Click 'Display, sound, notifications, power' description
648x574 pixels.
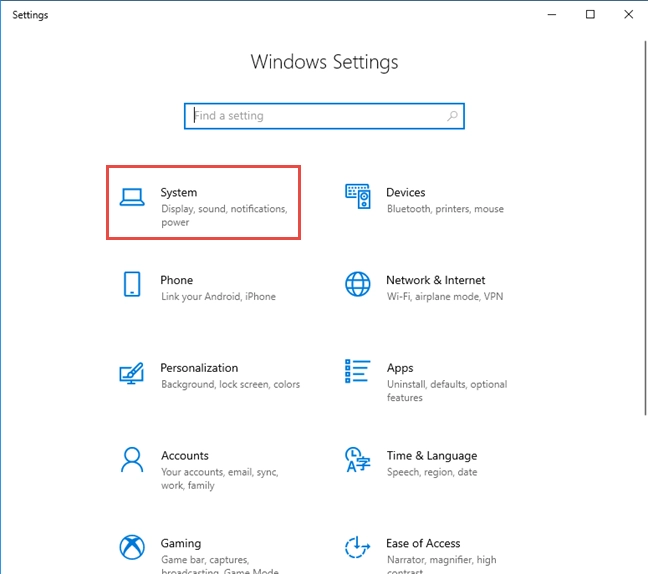pos(224,215)
